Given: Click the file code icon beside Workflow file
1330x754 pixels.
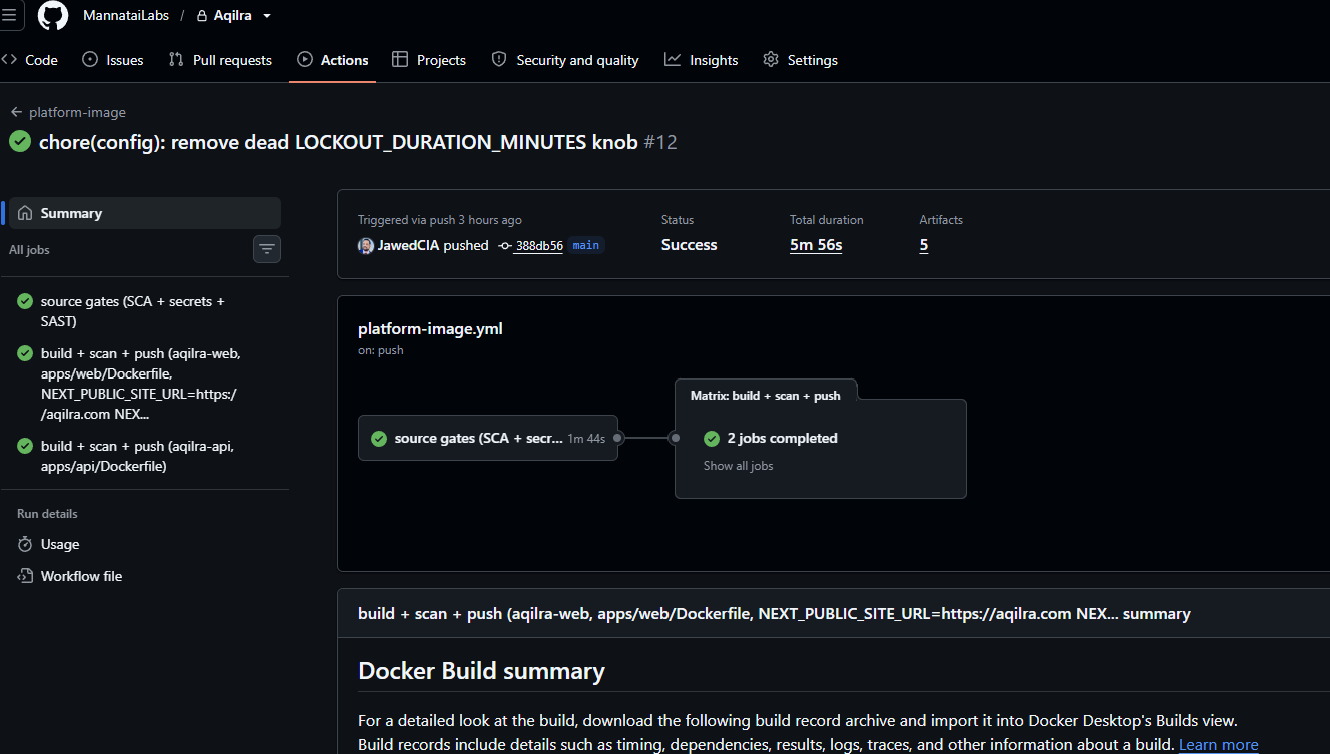Looking at the screenshot, I should click(25, 576).
